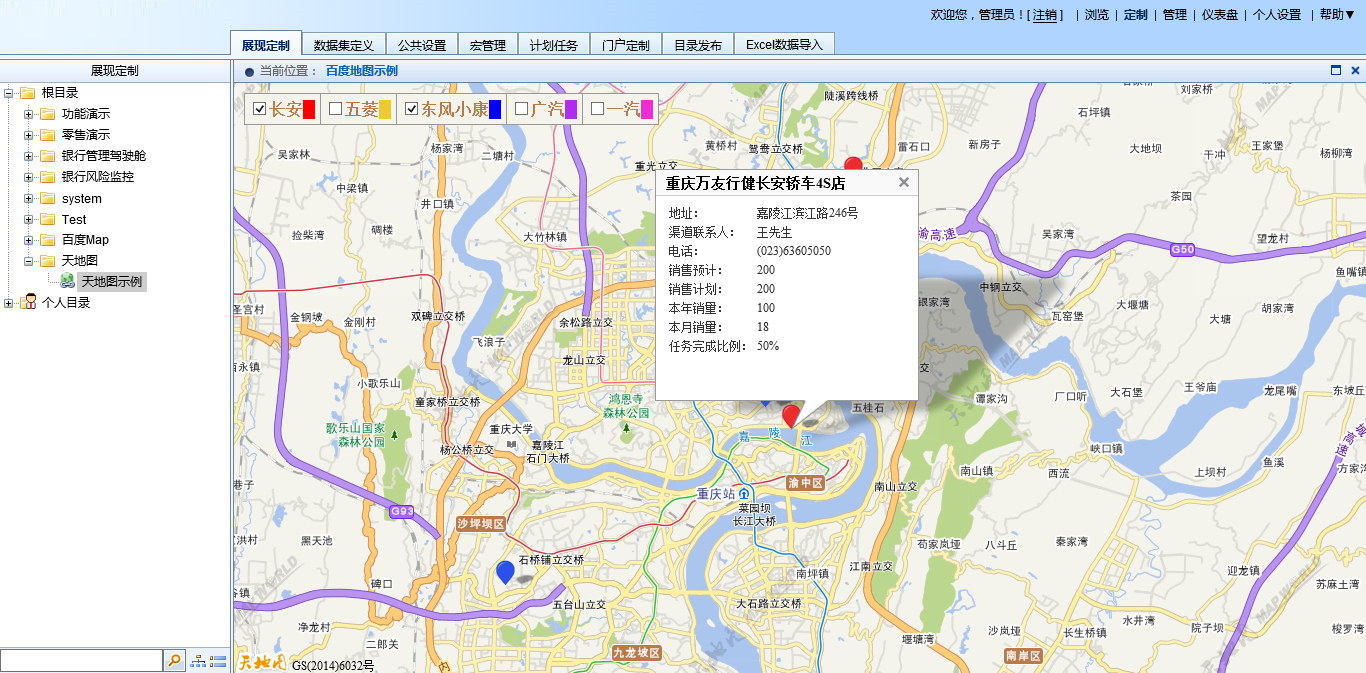The image size is (1366, 673).
Task: Click the G50 highway shield on map
Action: (x=1183, y=249)
